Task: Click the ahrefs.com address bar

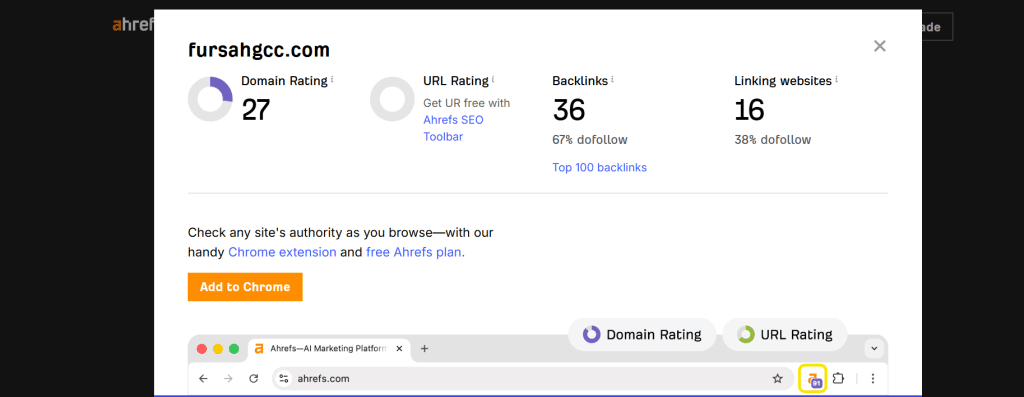Action: click(x=532, y=378)
